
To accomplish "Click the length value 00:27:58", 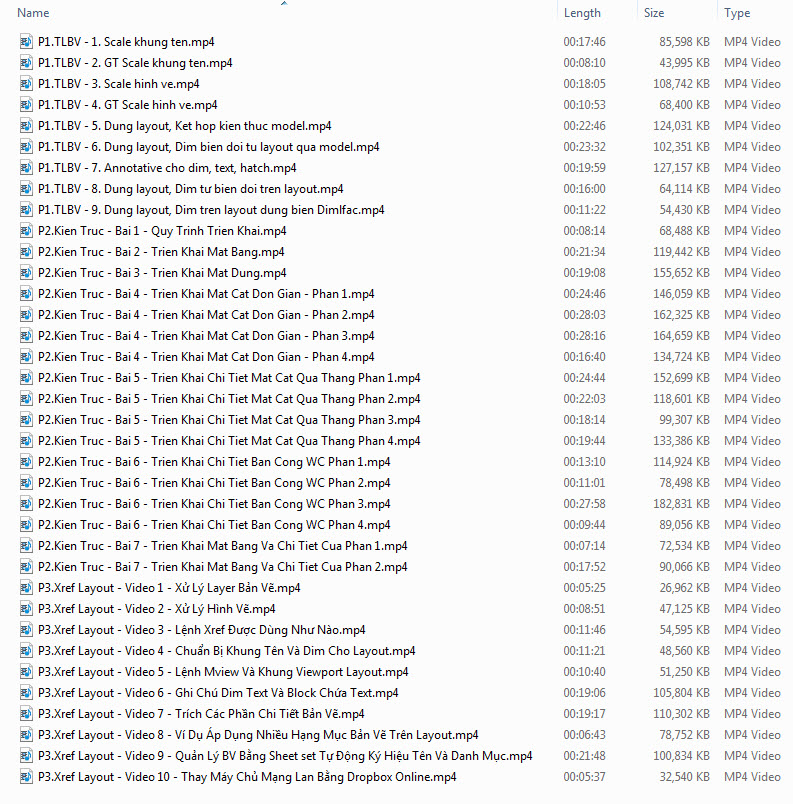I will pos(584,505).
